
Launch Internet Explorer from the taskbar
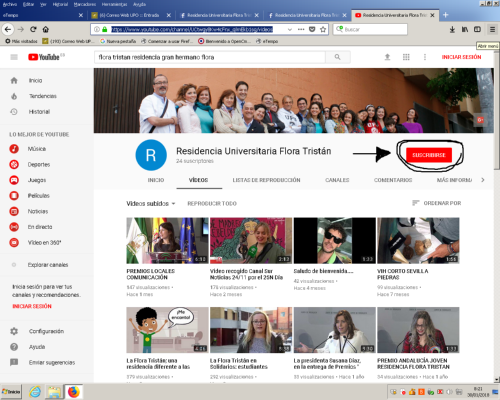35,392
